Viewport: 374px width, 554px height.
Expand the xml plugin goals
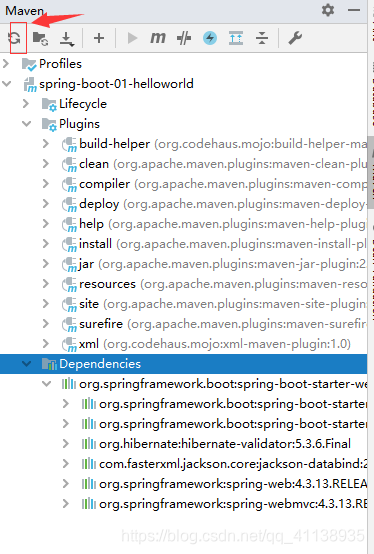pyautogui.click(x=46, y=344)
